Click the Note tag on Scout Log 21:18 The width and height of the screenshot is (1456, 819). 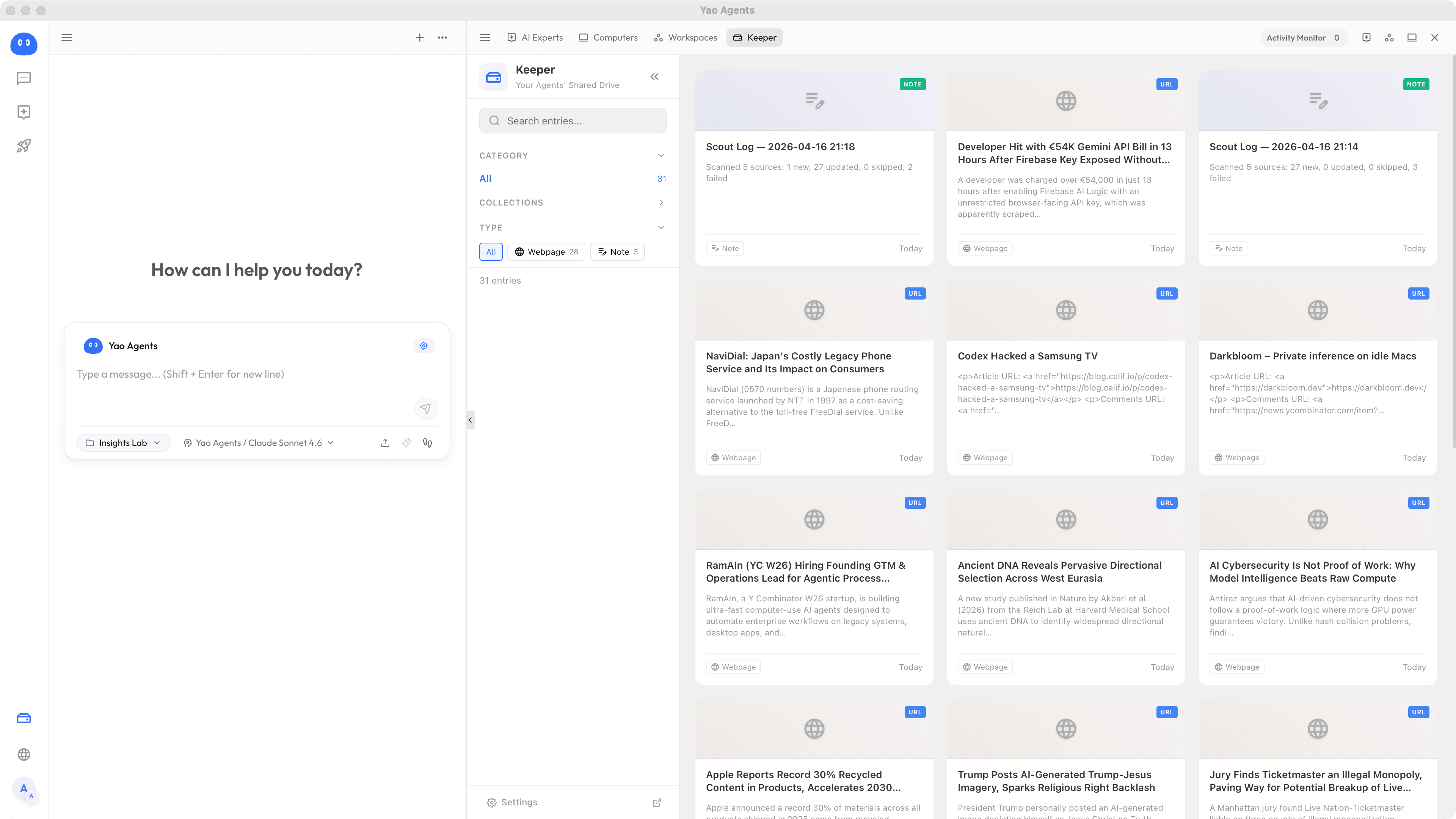pyautogui.click(x=725, y=249)
